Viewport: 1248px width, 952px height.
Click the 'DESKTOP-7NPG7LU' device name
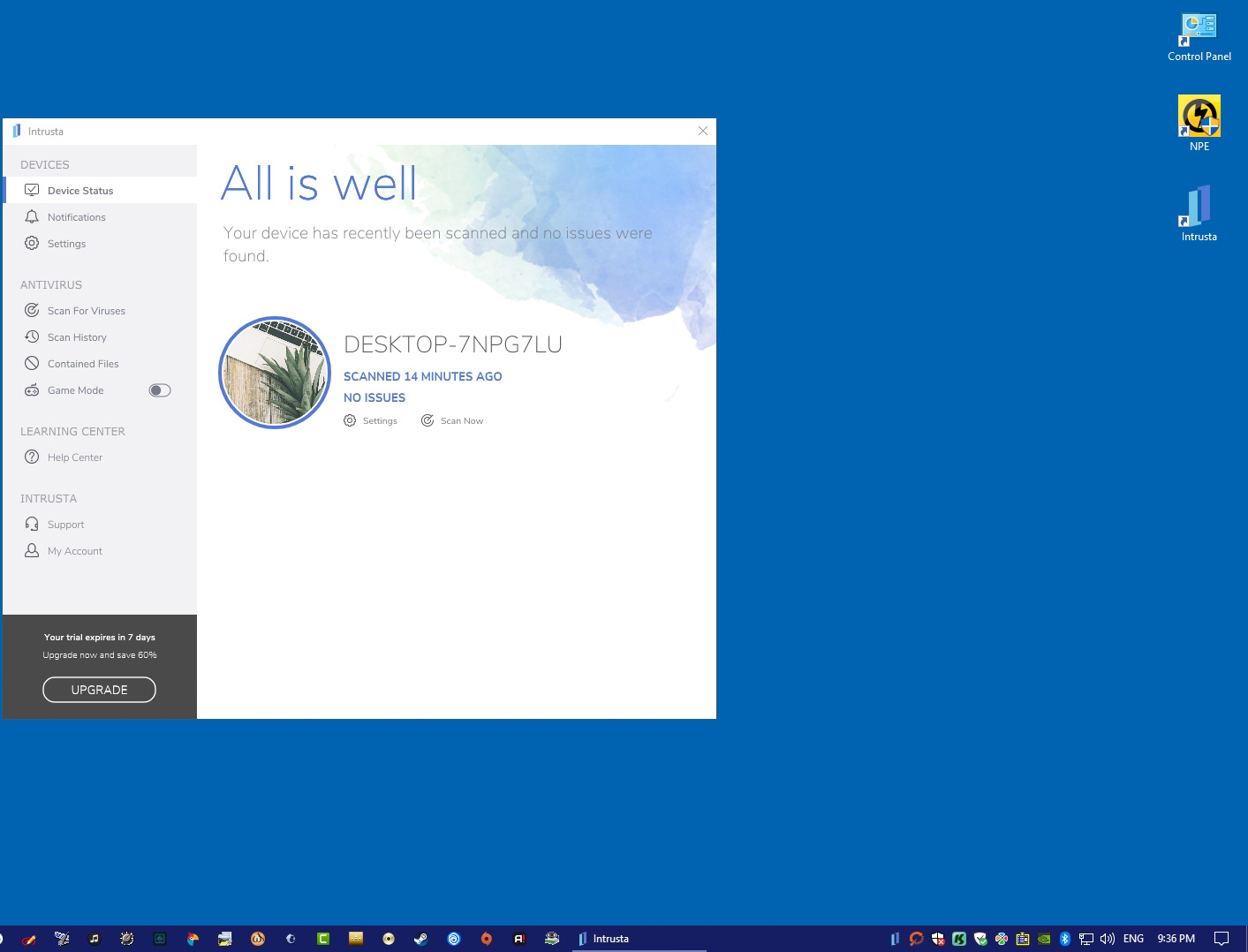[453, 344]
